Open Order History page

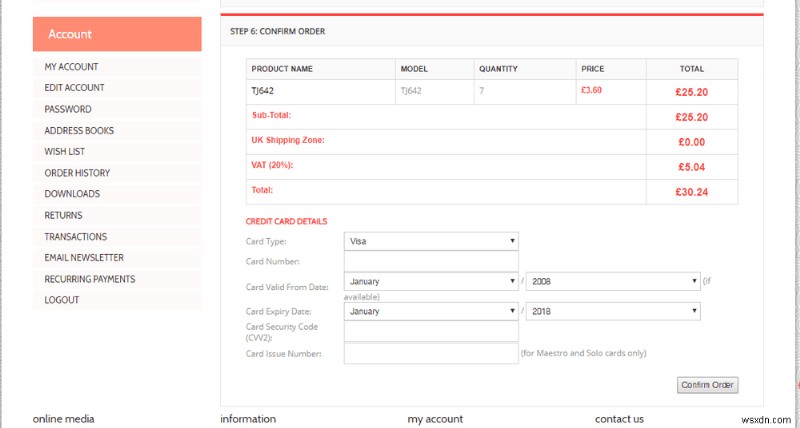(x=77, y=173)
